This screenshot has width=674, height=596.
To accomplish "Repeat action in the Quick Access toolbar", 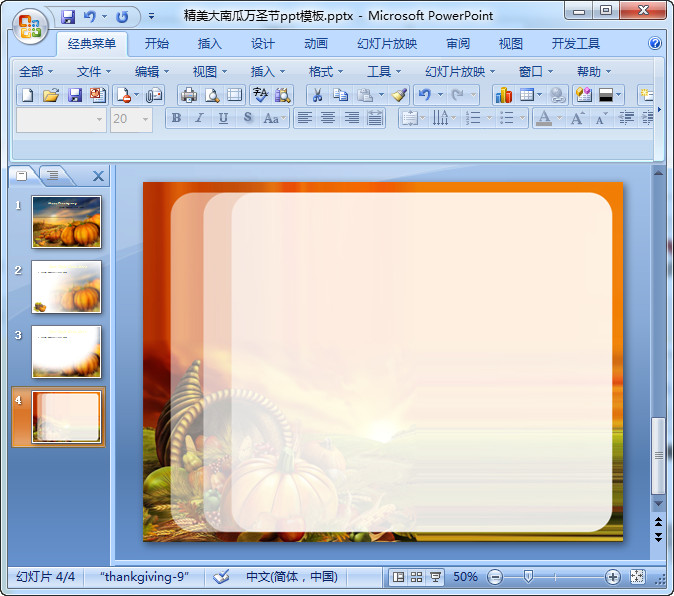I will (123, 17).
